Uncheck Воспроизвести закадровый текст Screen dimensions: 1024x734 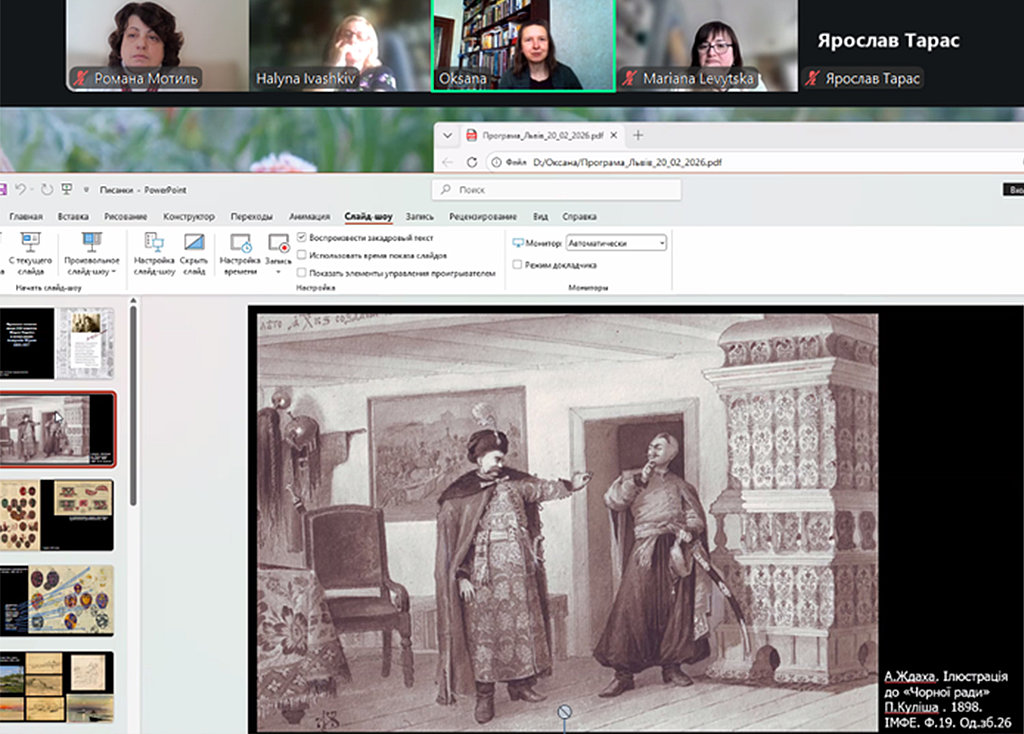pyautogui.click(x=302, y=238)
